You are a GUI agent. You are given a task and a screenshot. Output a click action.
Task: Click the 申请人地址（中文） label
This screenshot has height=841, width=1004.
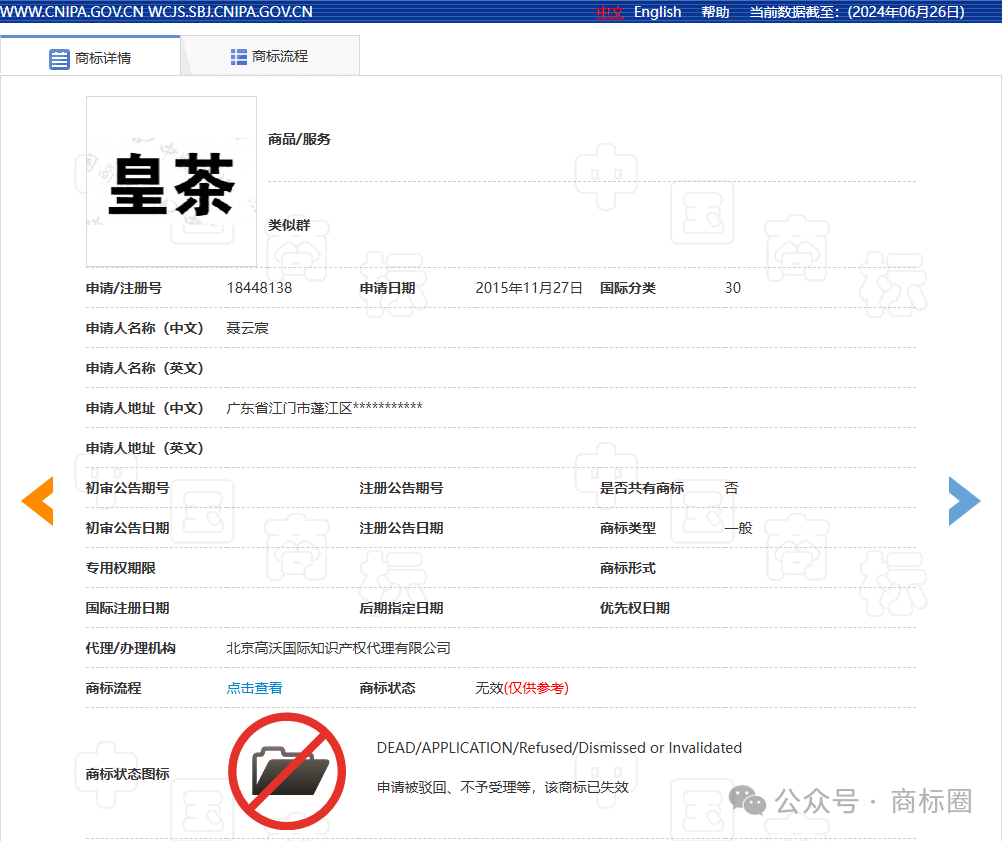tap(145, 408)
